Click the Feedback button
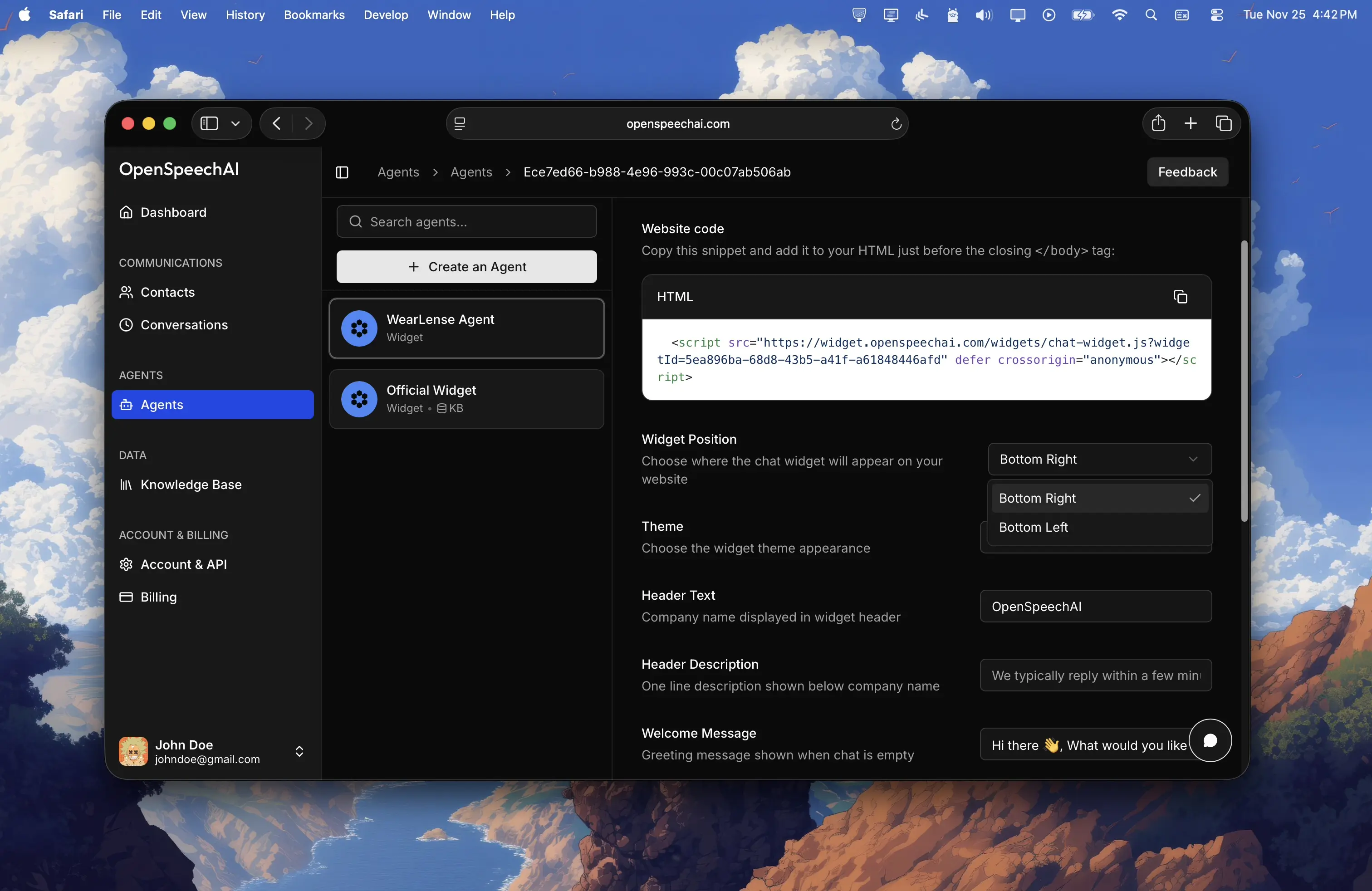1372x891 pixels. point(1187,172)
